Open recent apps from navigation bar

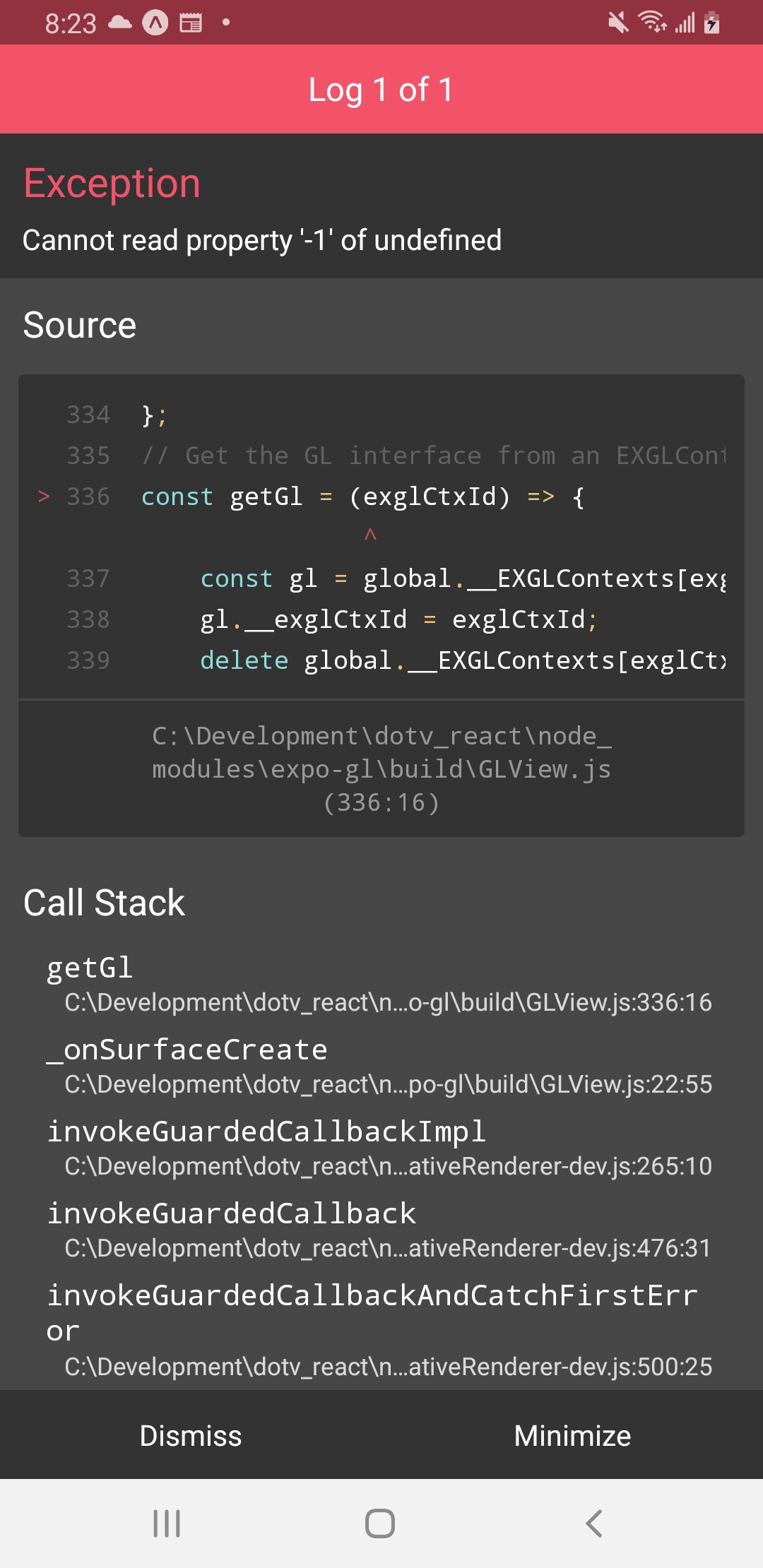[165, 1524]
